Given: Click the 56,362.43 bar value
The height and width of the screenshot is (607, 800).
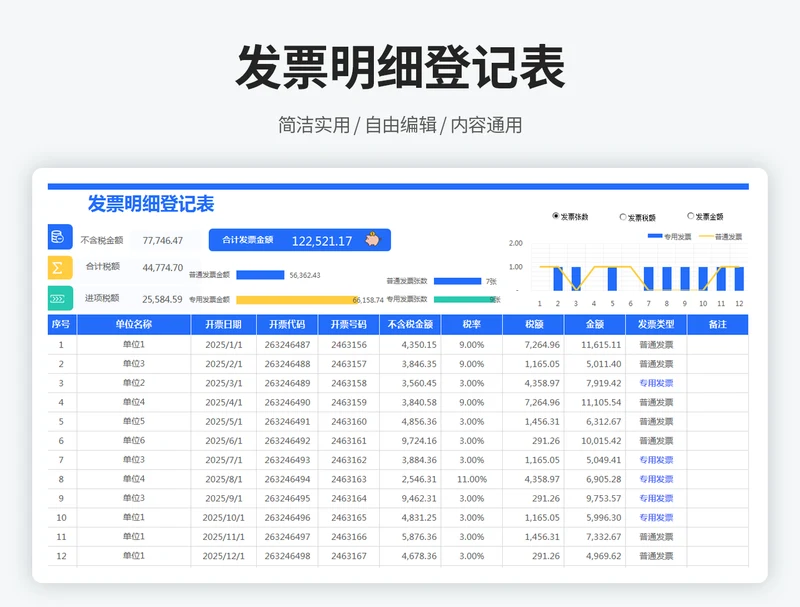Looking at the screenshot, I should [305, 275].
